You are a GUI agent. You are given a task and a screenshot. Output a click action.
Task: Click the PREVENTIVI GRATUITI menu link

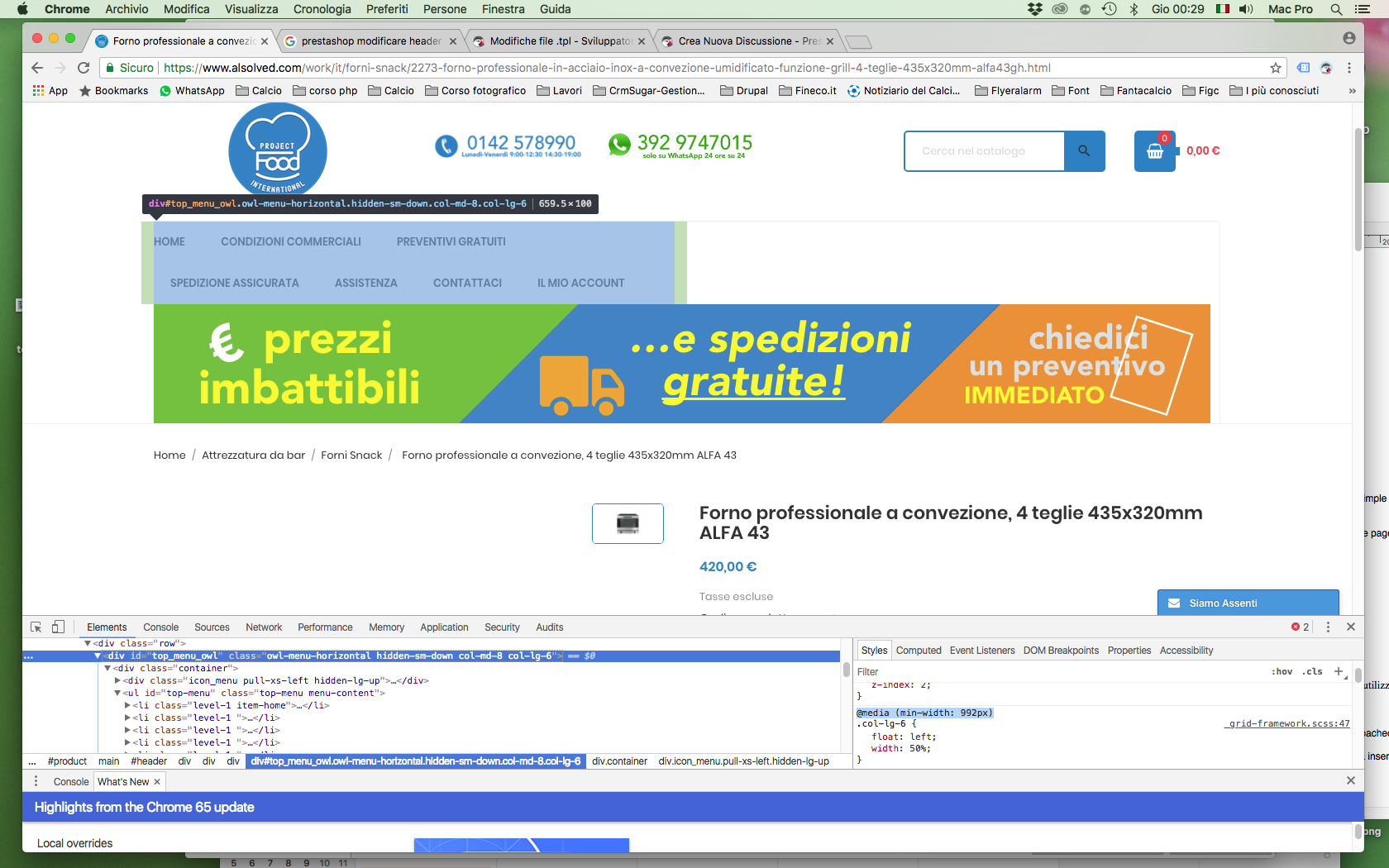(451, 241)
